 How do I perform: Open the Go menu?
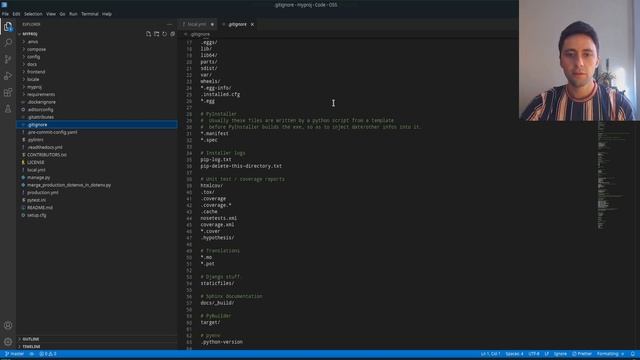pos(62,14)
